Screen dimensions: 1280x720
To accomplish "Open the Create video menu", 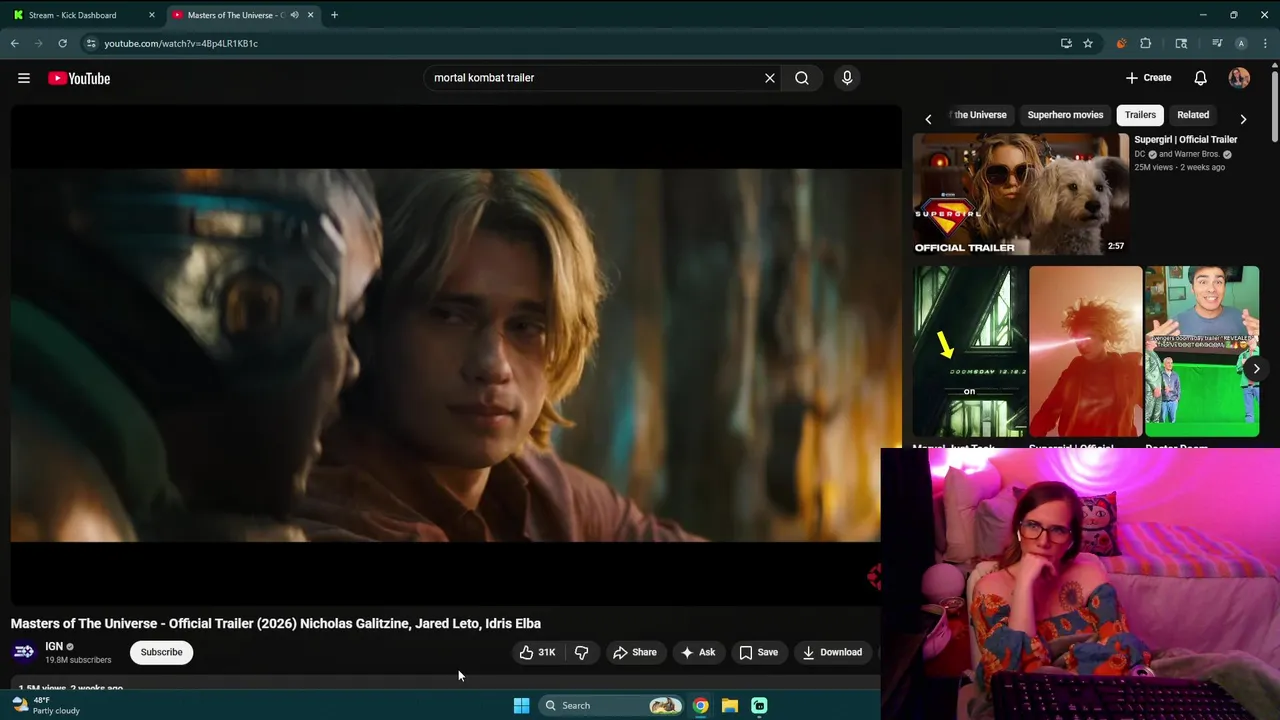I will click(1148, 78).
